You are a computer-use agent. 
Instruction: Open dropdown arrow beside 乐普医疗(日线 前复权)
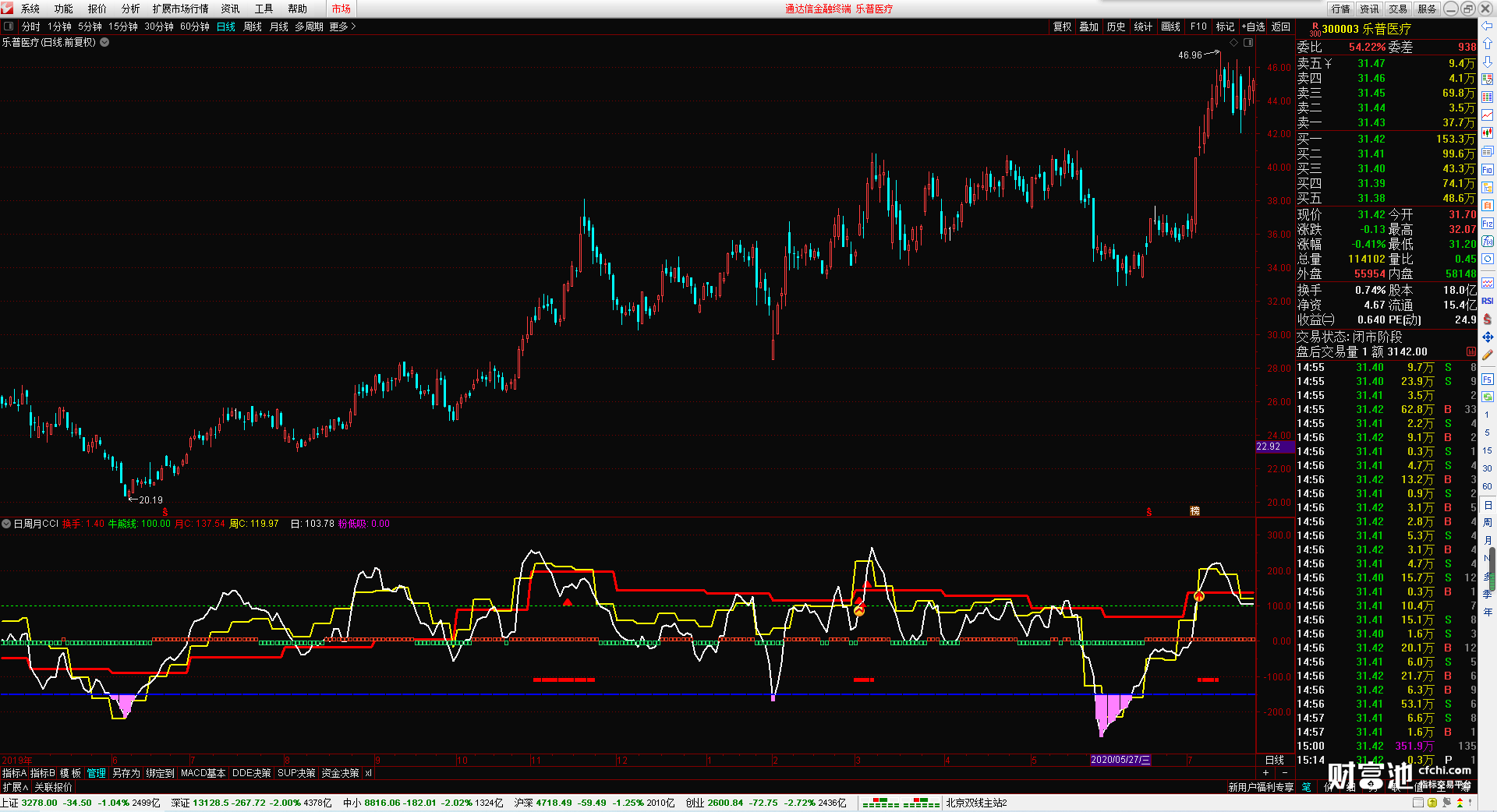click(x=104, y=43)
